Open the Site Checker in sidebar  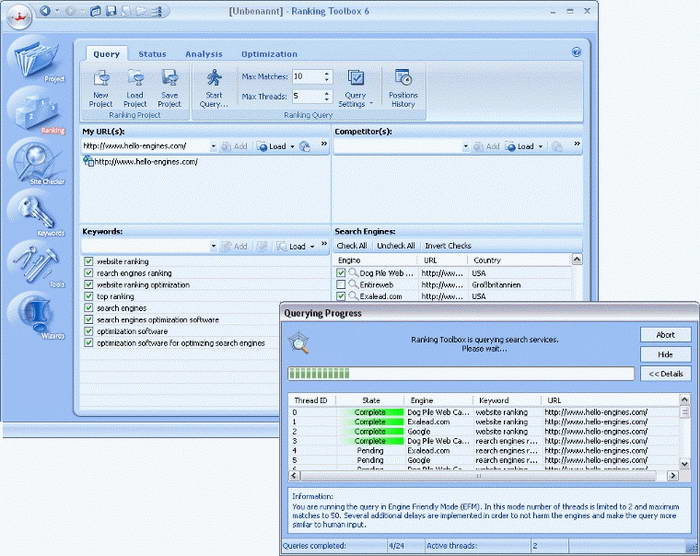tap(37, 163)
